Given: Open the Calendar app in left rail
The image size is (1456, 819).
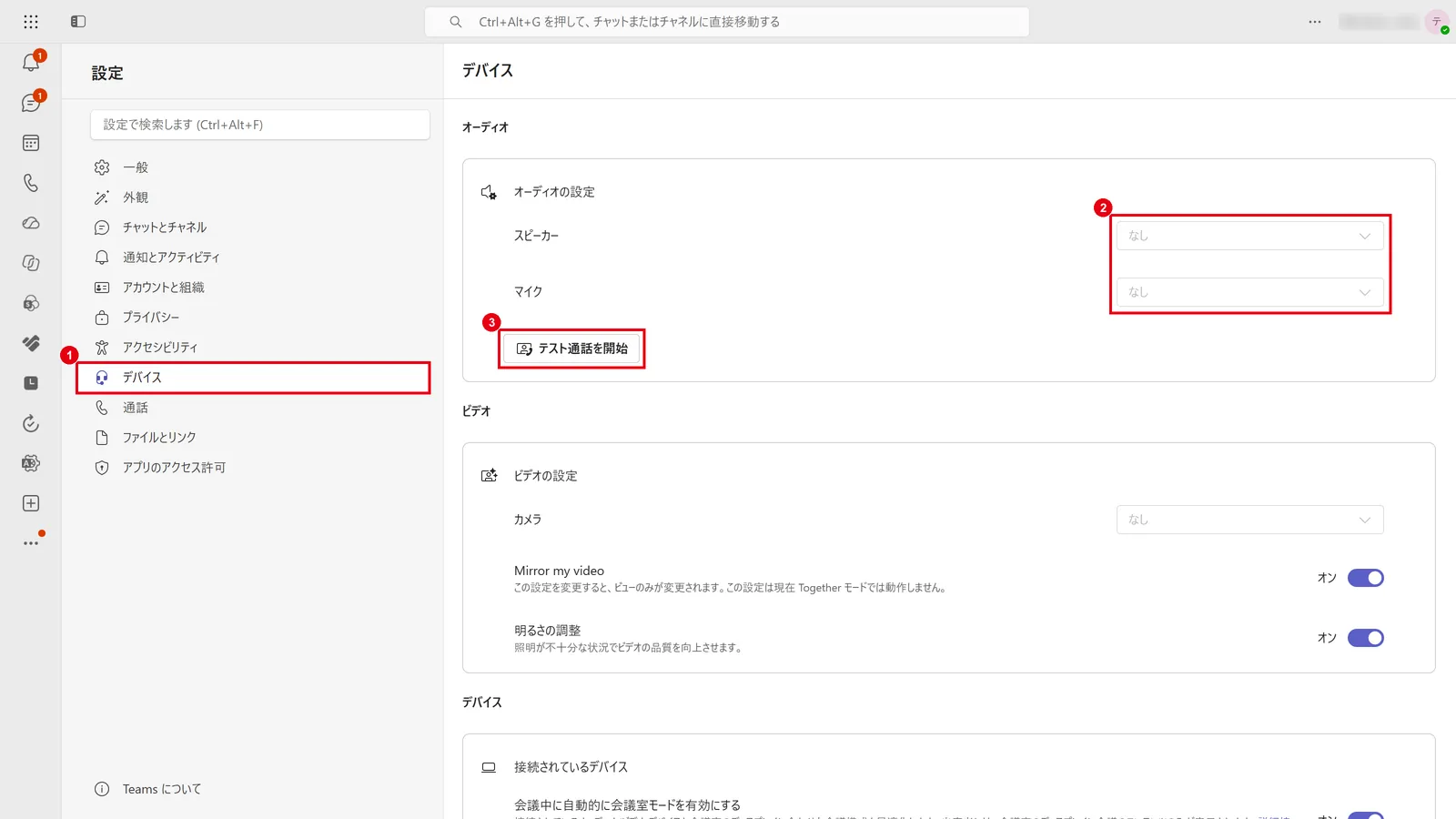Looking at the screenshot, I should pyautogui.click(x=31, y=143).
